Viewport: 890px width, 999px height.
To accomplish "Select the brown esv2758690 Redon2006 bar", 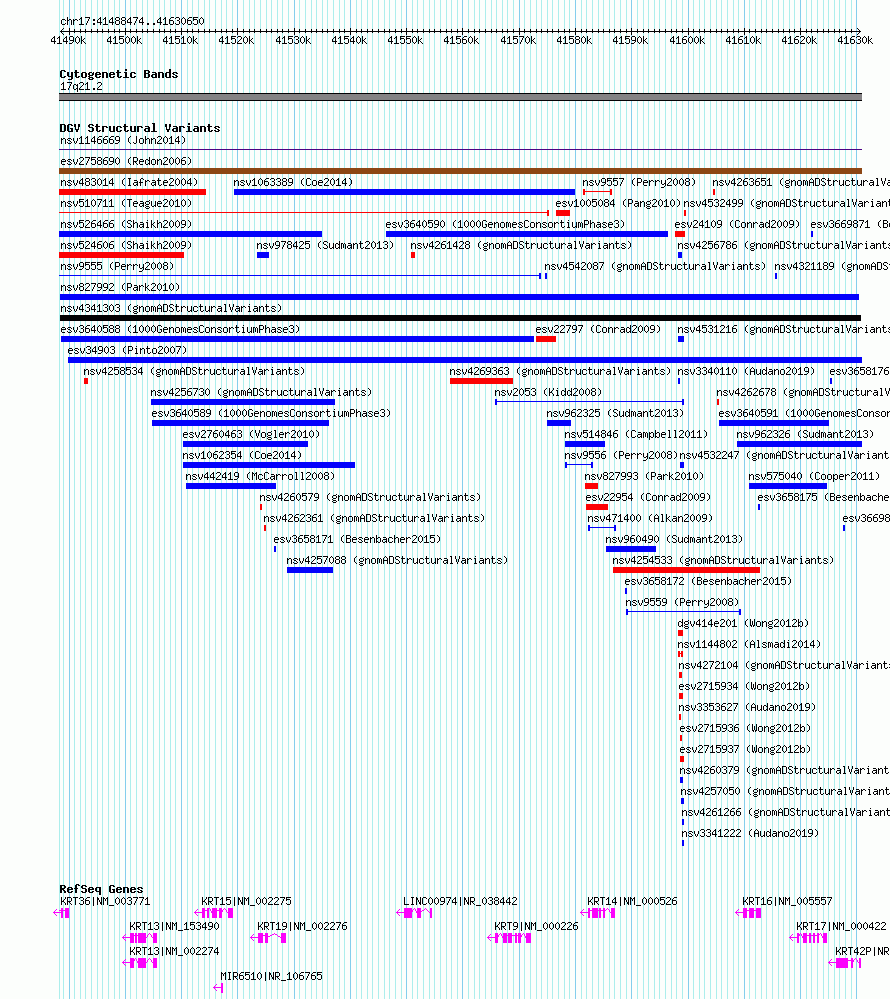I will pos(460,171).
